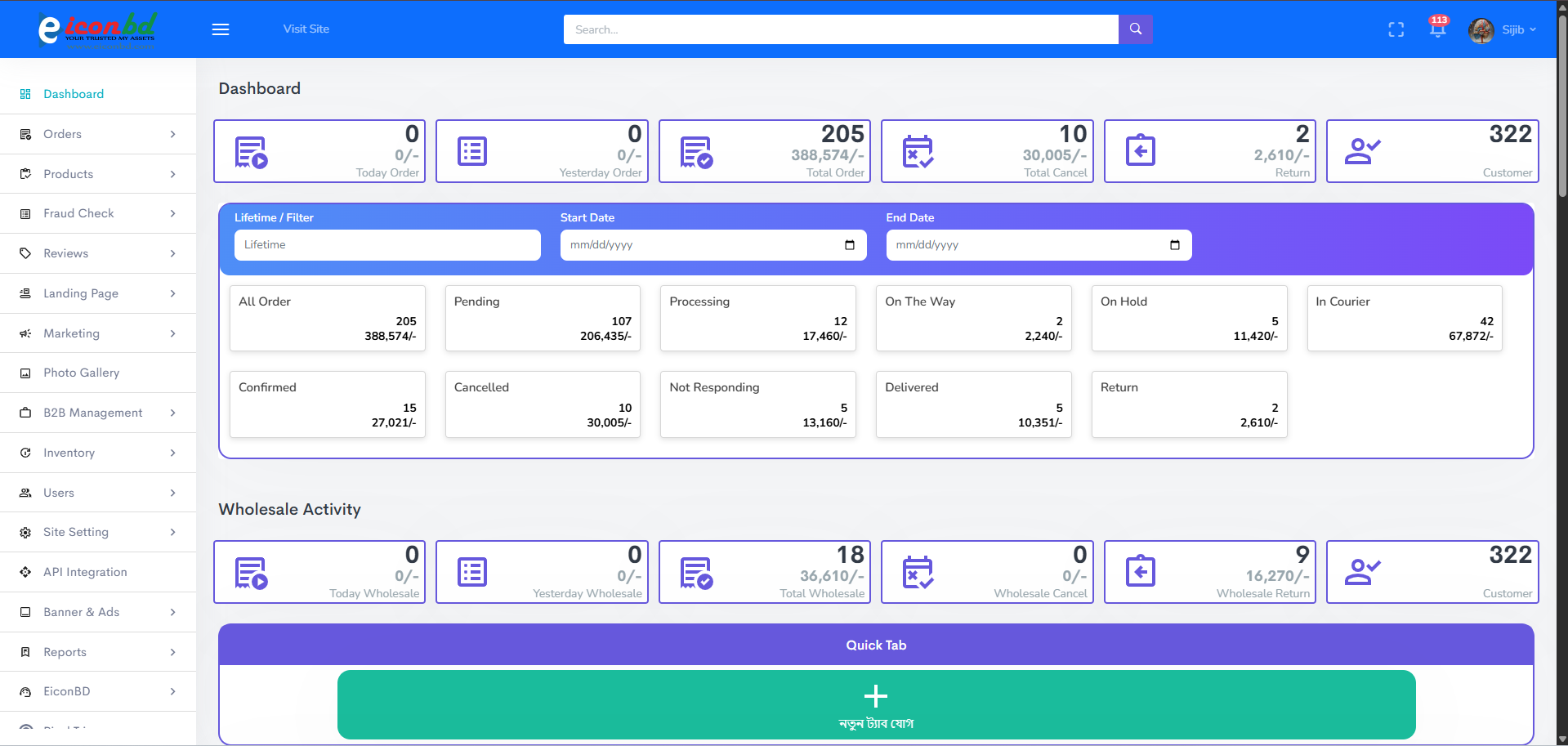
Task: Open the Start Date calendar picker
Action: [850, 244]
